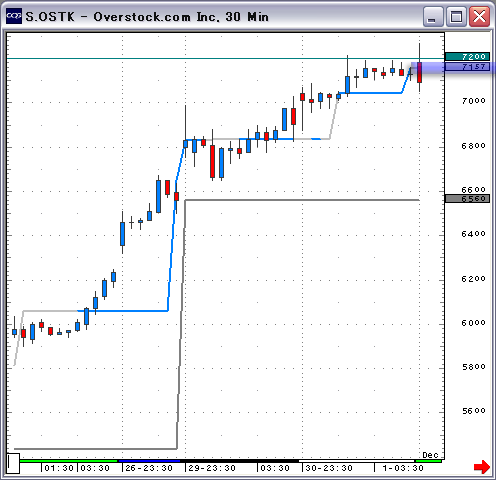Click the 1-03:30 time axis label

pos(403,468)
